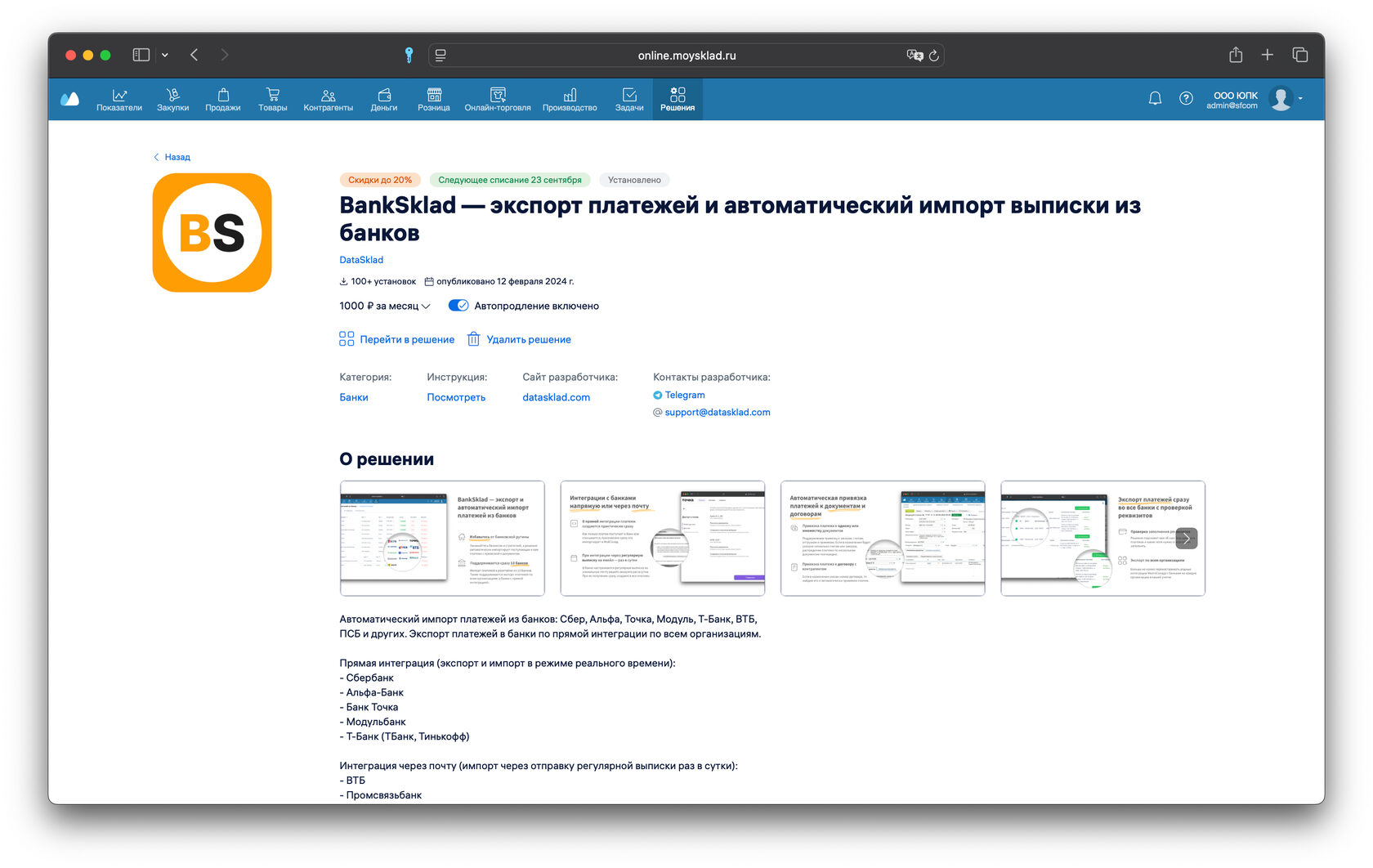This screenshot has width=1373, height=868.
Task: Click the browser address bar
Action: [686, 56]
